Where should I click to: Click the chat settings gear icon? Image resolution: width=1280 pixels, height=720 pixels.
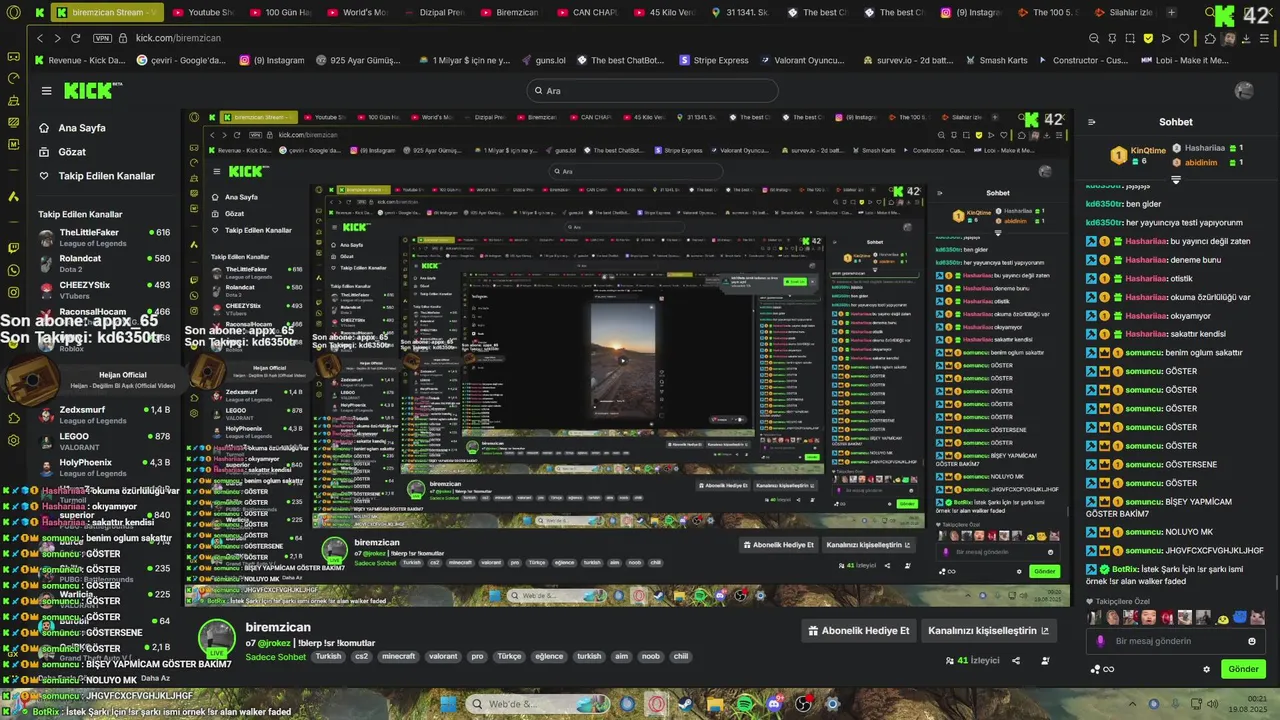1206,669
